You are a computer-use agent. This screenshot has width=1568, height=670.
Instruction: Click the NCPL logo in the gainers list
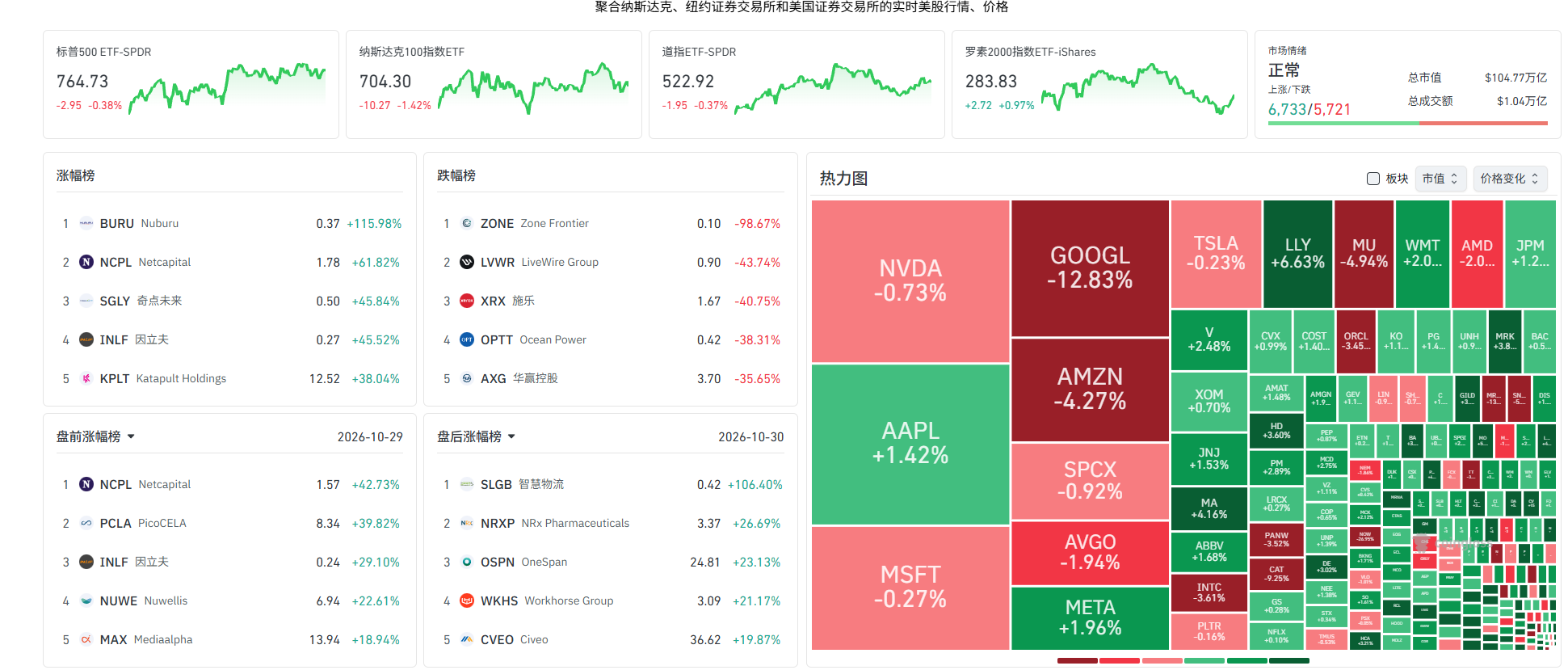coord(86,263)
